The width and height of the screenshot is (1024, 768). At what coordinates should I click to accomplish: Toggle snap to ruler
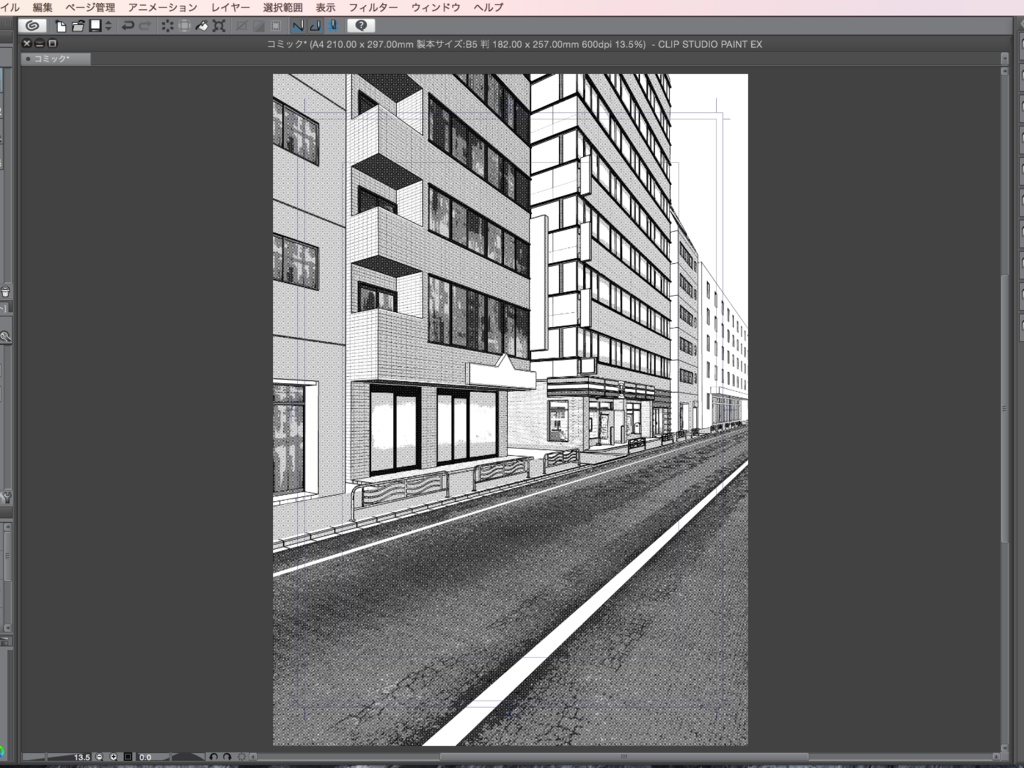298,26
